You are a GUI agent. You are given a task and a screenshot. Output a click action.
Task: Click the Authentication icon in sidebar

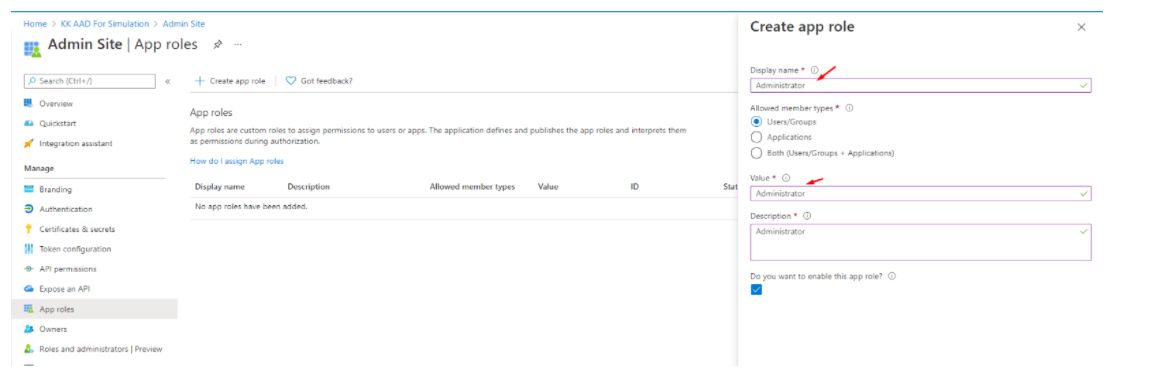[29, 209]
